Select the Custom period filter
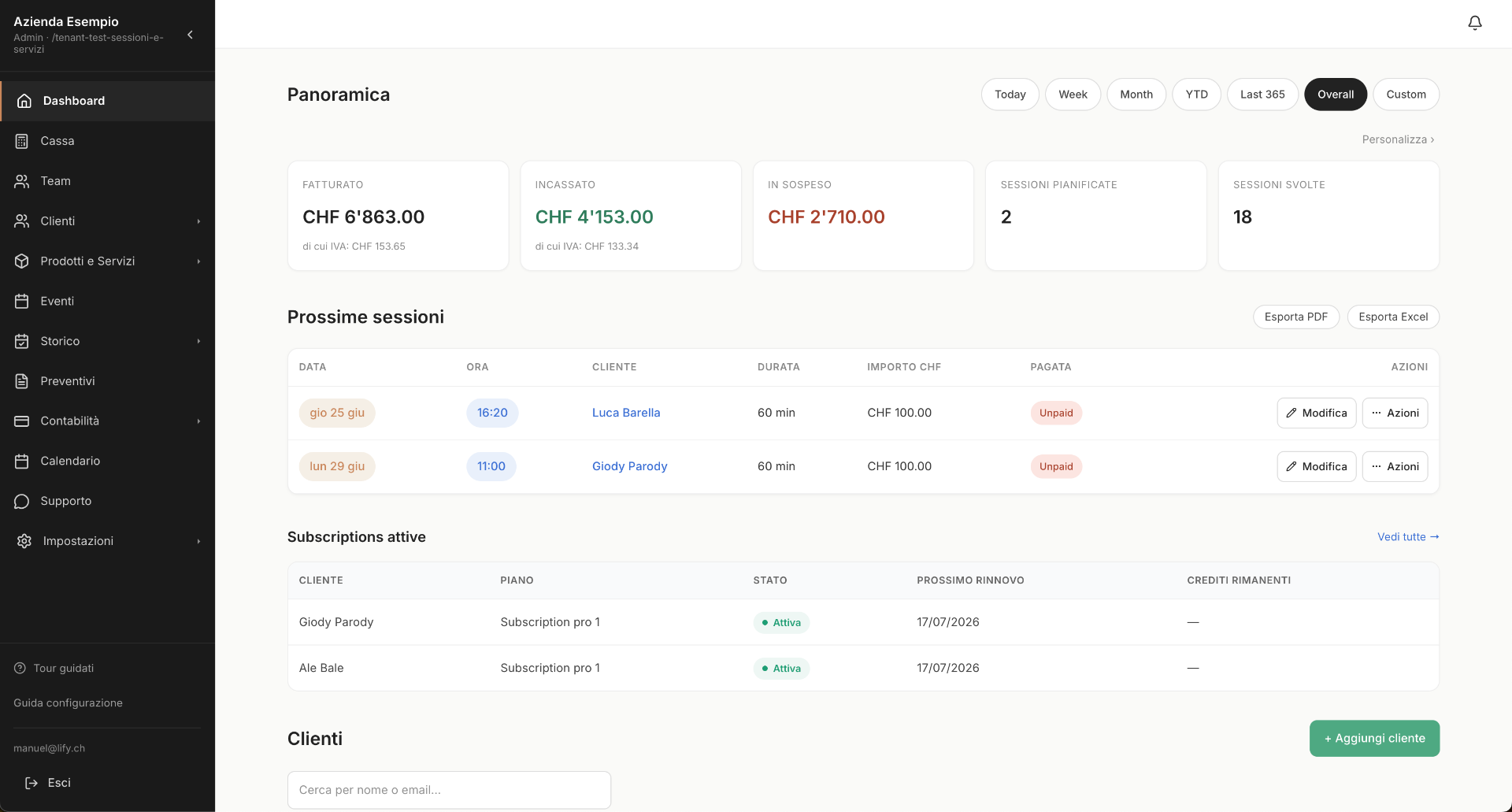The image size is (1512, 812). coord(1406,95)
